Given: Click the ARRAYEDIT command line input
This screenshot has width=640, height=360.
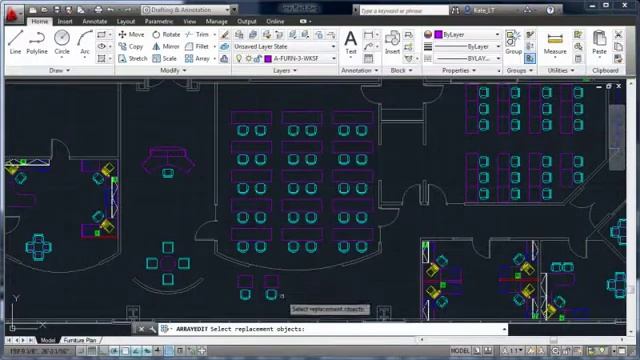Looking at the screenshot, I should tap(333, 329).
